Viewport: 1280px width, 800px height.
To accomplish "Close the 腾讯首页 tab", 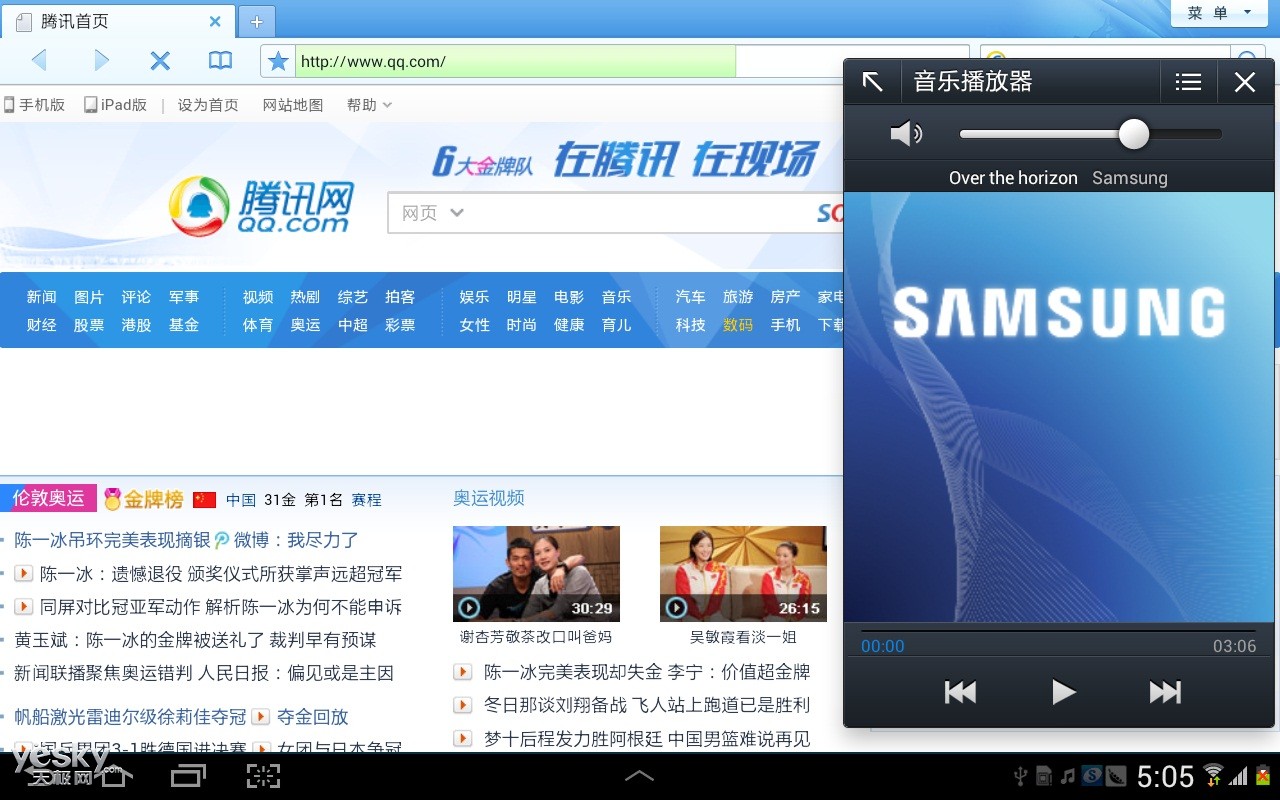I will 215,21.
